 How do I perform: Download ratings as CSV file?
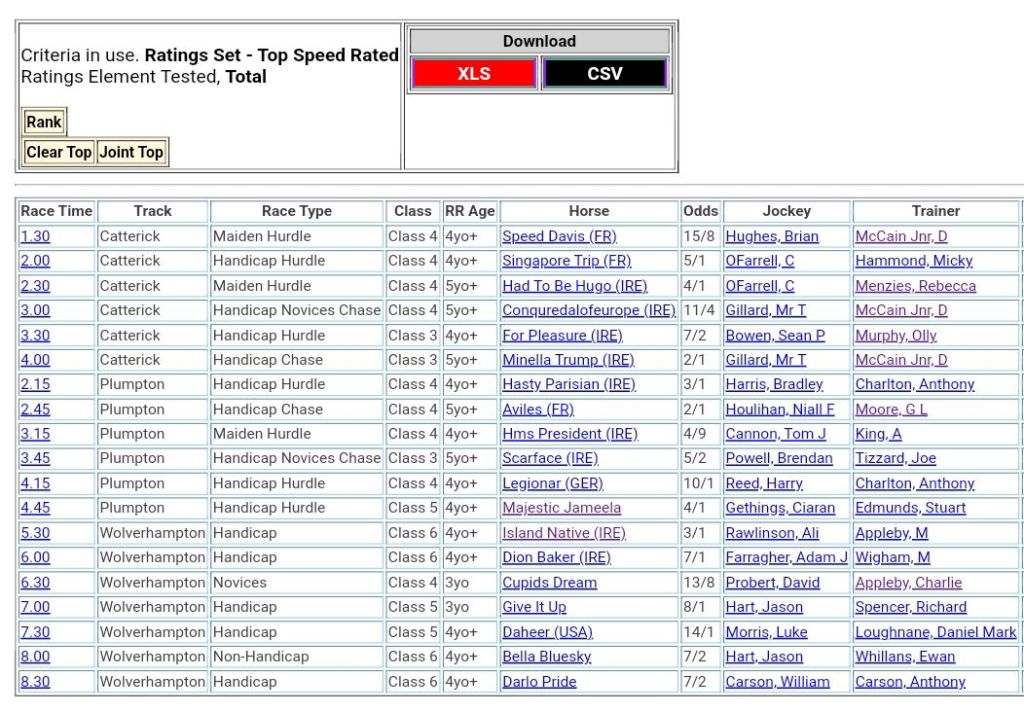click(604, 74)
